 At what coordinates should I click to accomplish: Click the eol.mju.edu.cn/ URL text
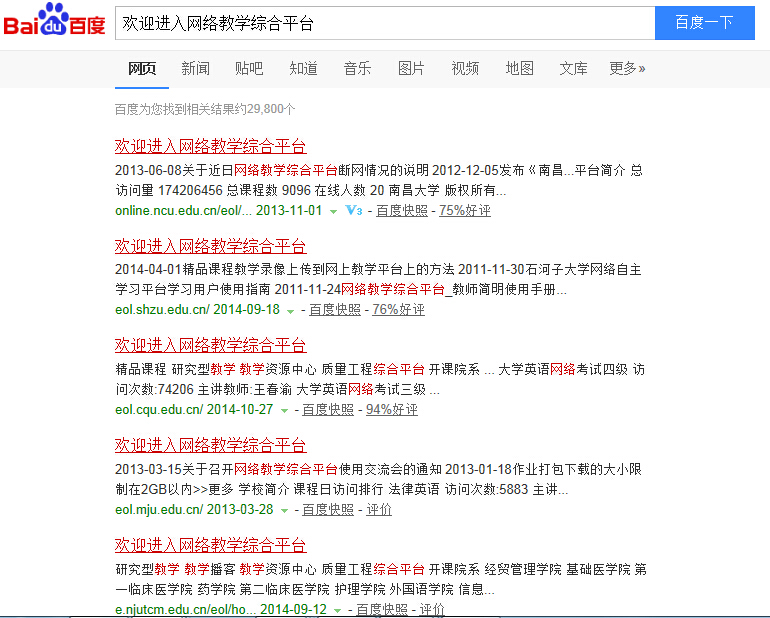(159, 510)
